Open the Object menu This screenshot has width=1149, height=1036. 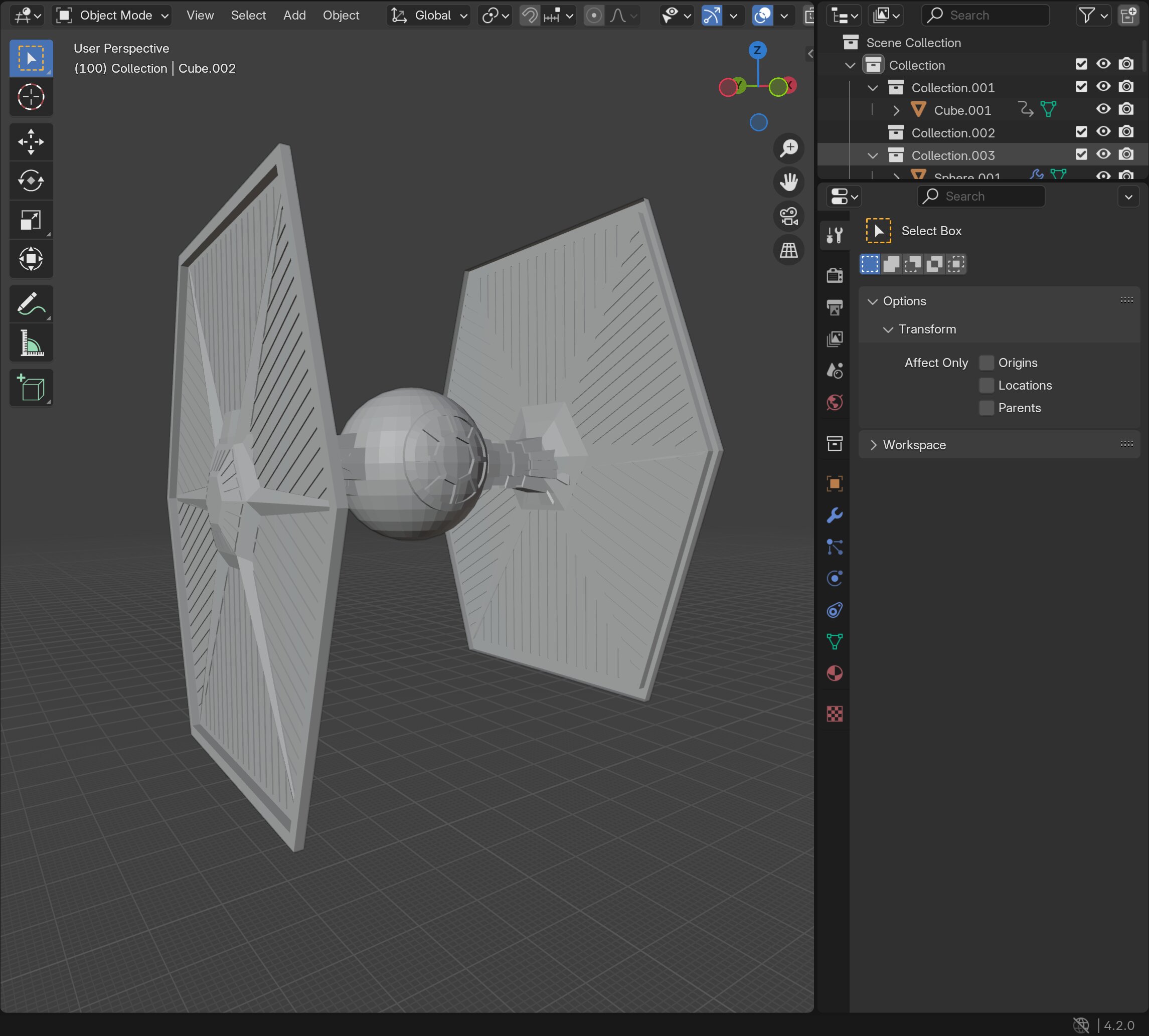pos(341,16)
